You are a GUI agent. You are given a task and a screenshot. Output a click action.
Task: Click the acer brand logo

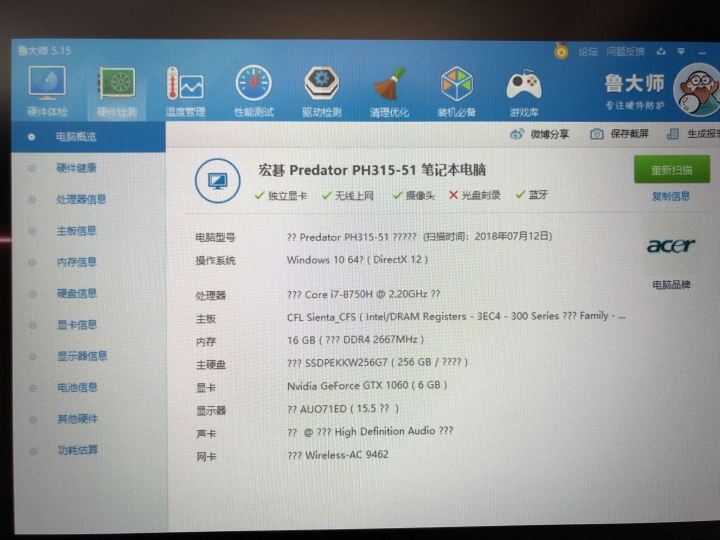click(x=670, y=246)
